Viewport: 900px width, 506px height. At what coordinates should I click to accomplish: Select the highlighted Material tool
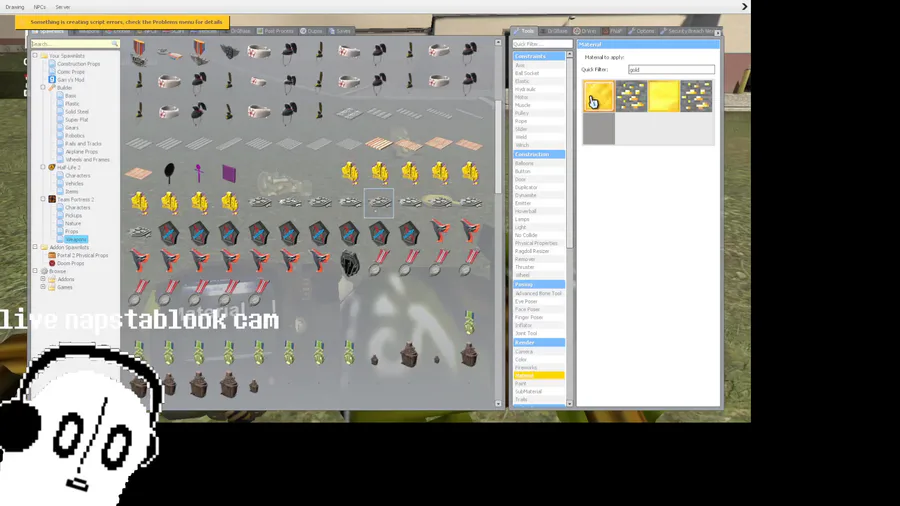tap(539, 376)
